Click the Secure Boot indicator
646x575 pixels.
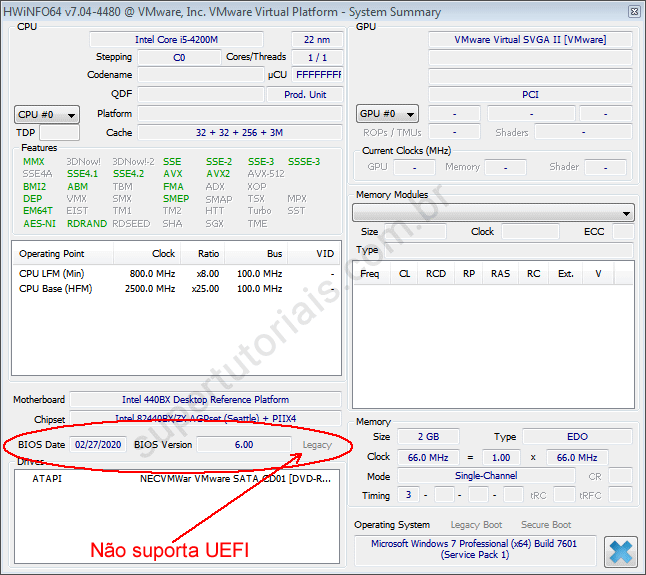[546, 525]
